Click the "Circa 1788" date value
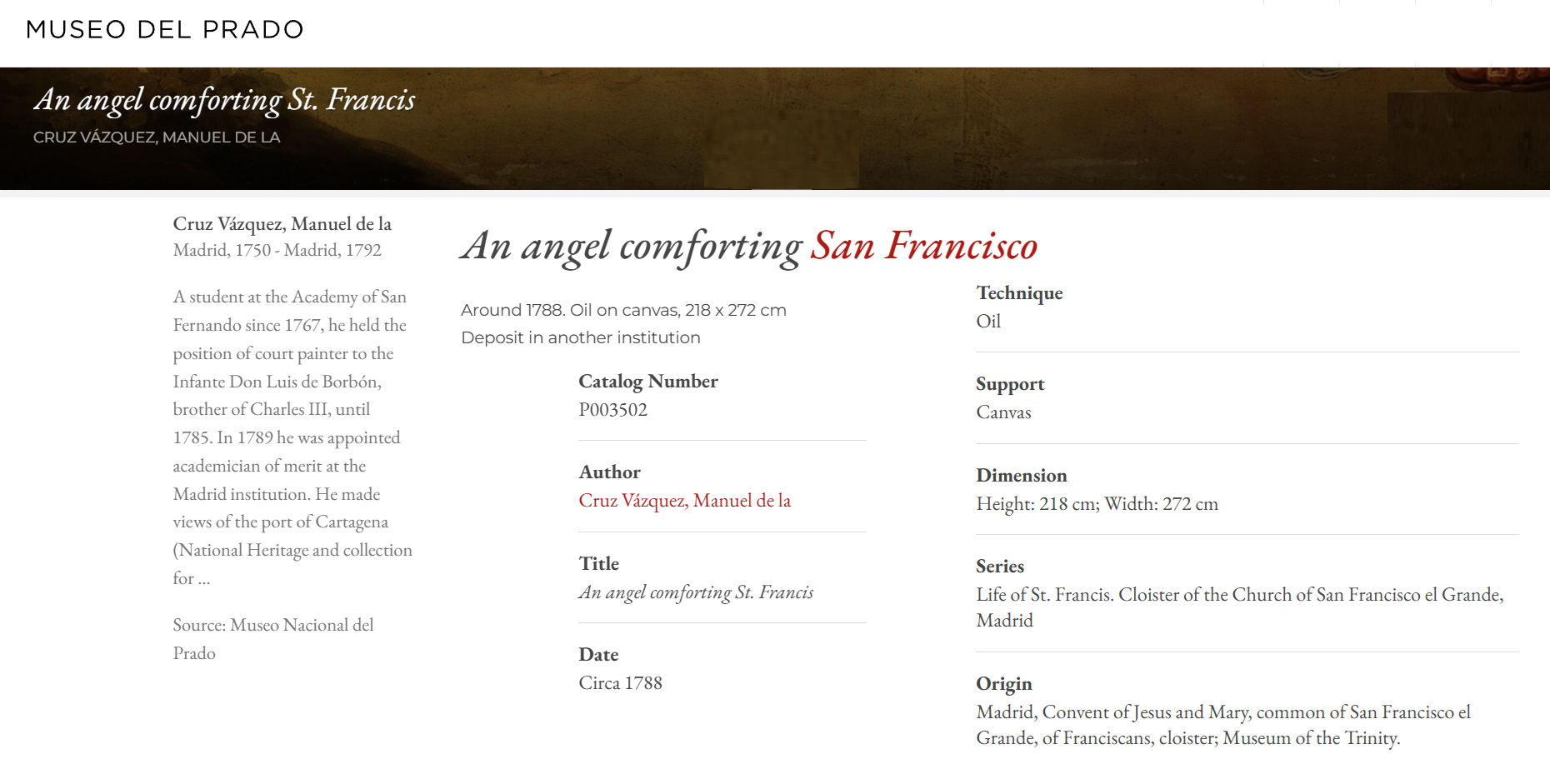Screen dimensions: 1550x784 620,683
